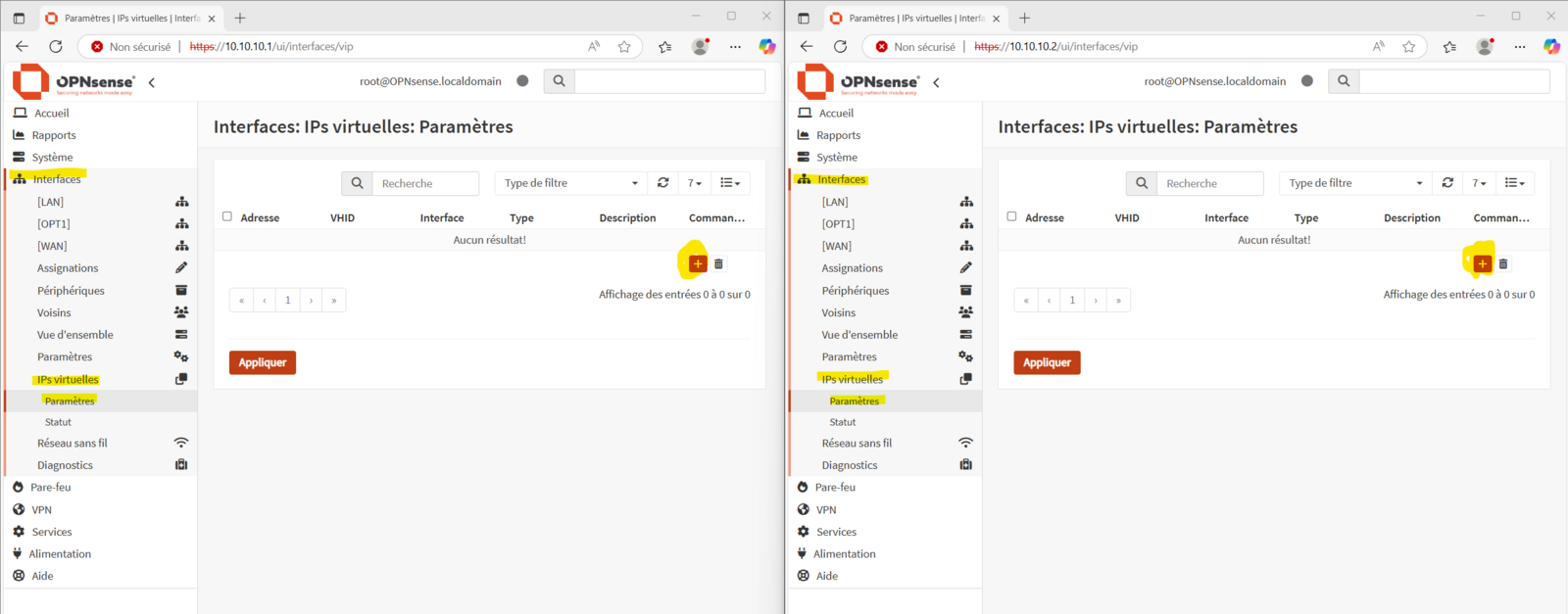The width and height of the screenshot is (1568, 614).
Task: Click the add (+) button in the 10.10.10.1 window
Action: pyautogui.click(x=698, y=263)
